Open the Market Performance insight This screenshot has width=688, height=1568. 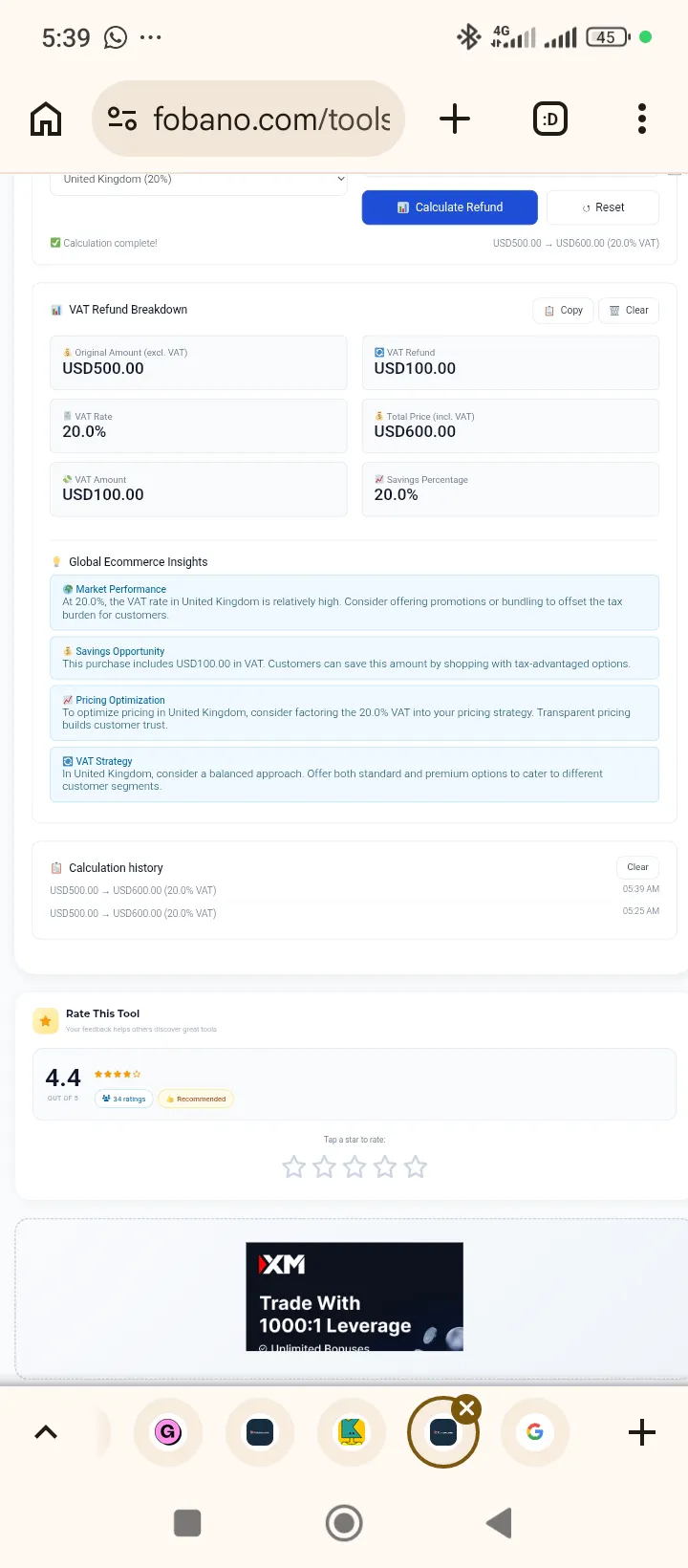pyautogui.click(x=355, y=602)
